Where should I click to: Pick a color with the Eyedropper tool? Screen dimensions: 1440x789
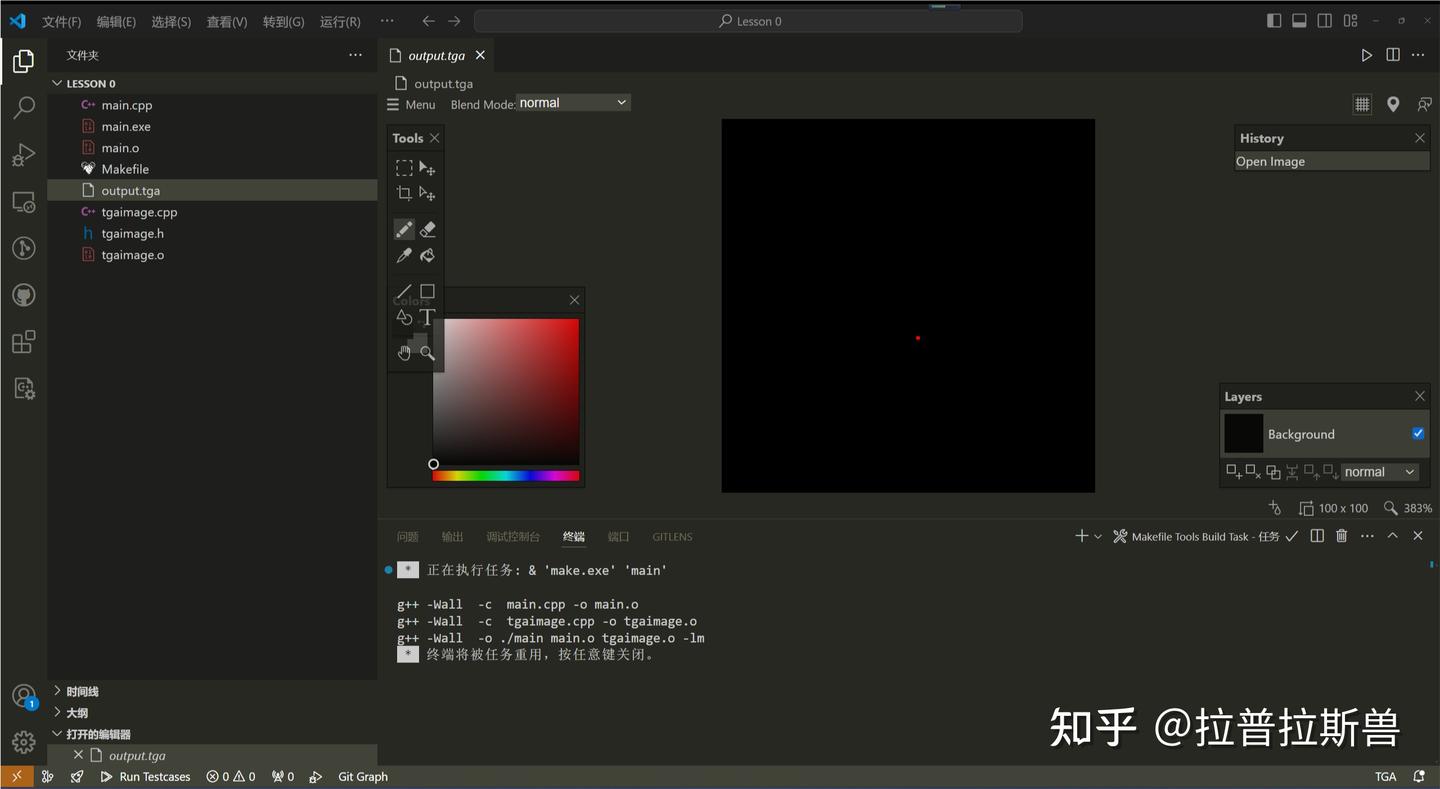click(404, 255)
